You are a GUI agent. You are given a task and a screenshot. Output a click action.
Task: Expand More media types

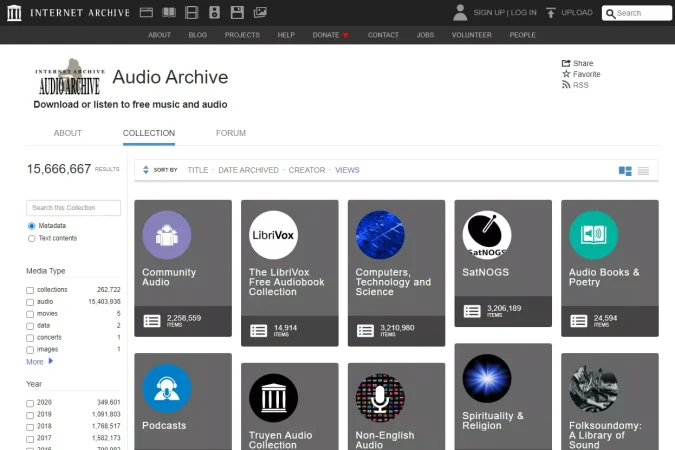40,362
